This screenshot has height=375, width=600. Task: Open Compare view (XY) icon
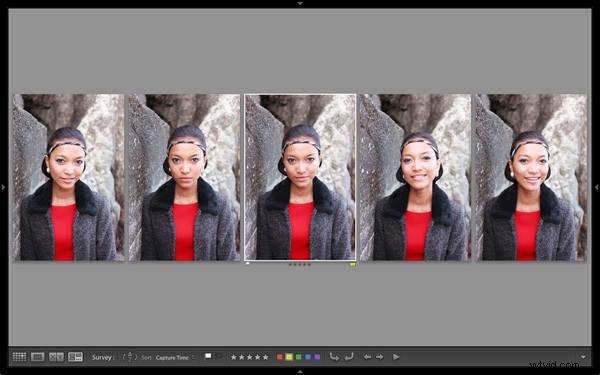[x=56, y=357]
